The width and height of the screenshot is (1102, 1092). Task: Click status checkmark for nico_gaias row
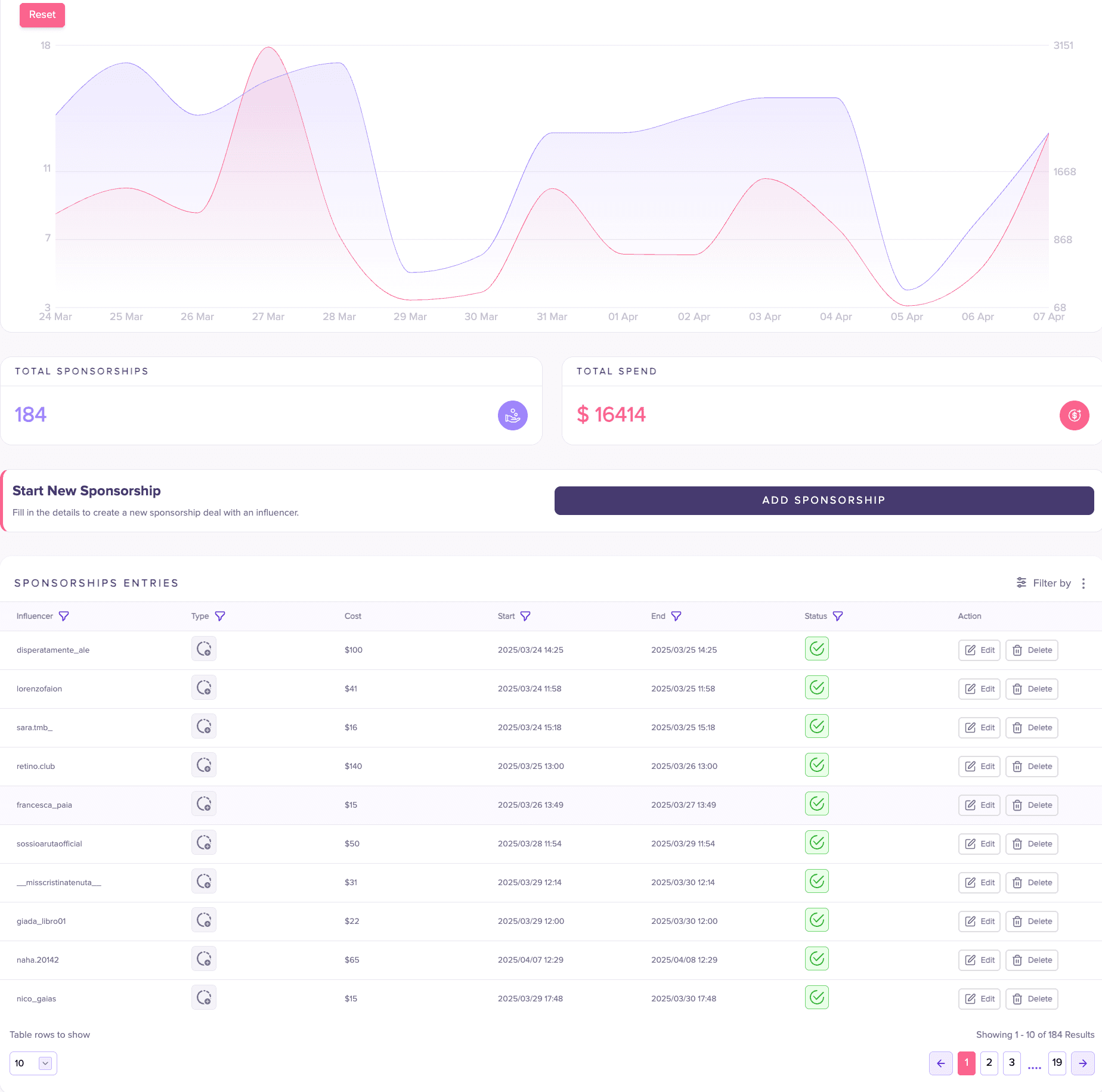coord(817,997)
